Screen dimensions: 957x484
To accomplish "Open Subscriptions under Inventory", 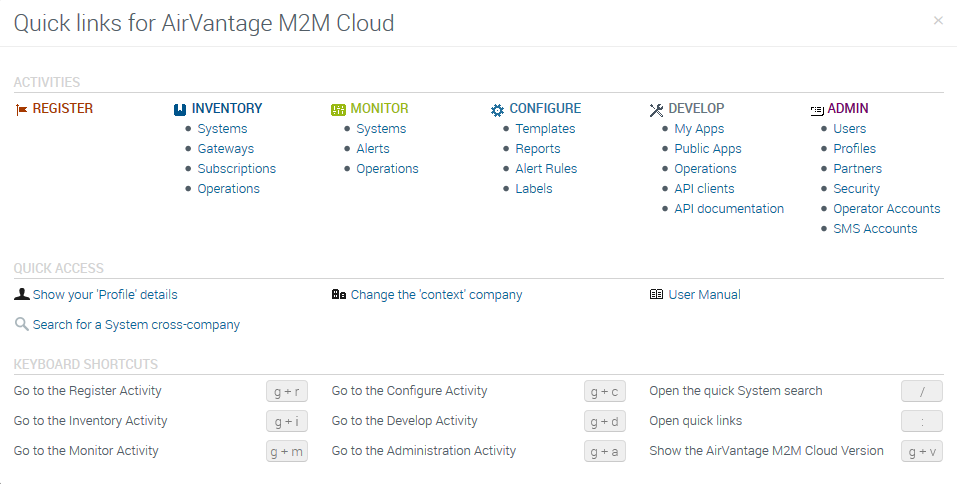I will pyautogui.click(x=237, y=169).
